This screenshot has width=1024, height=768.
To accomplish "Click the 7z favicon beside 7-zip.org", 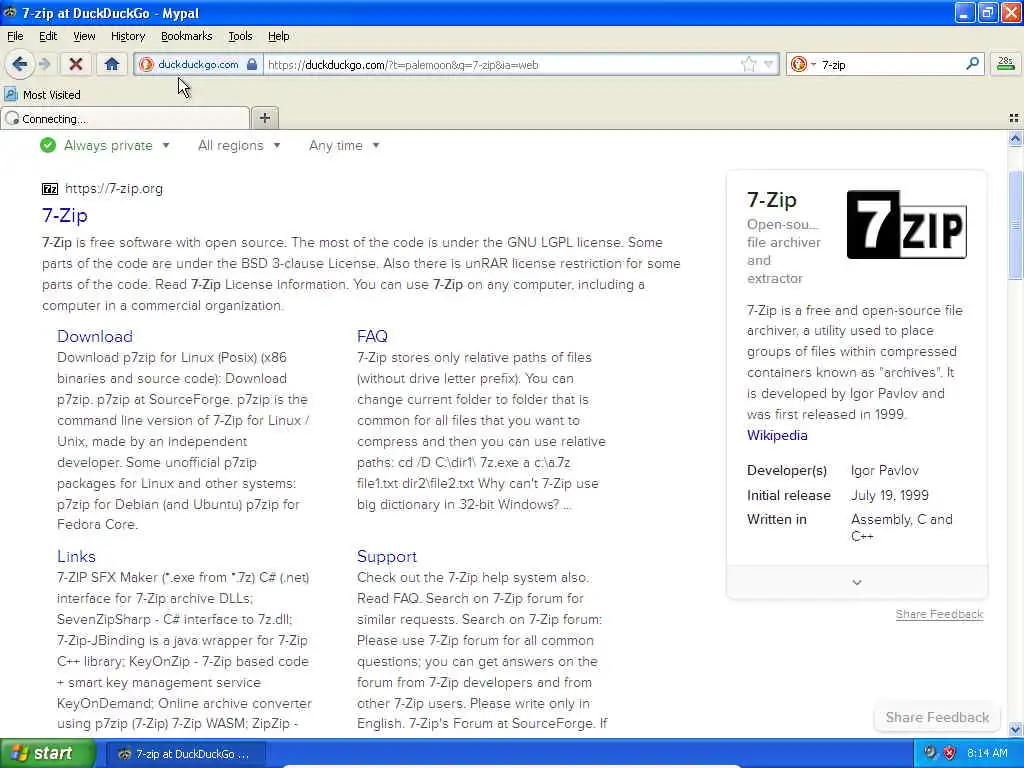I will (x=50, y=189).
